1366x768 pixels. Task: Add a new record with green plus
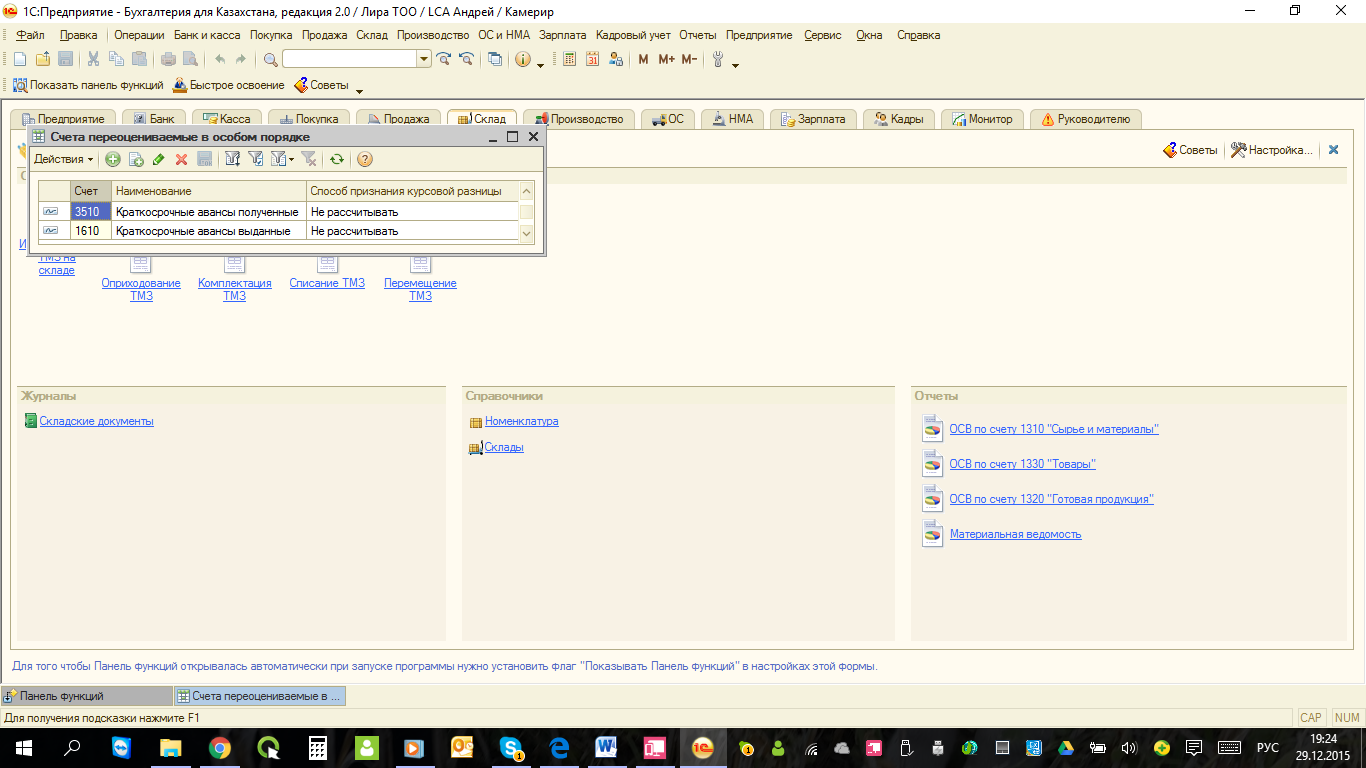tap(113, 159)
